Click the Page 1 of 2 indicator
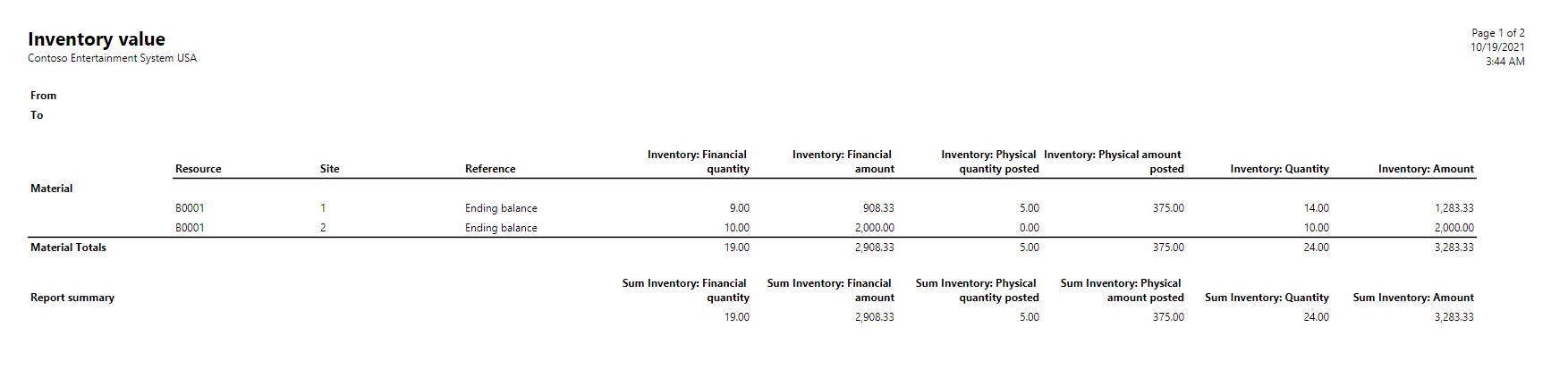Image resolution: width=1568 pixels, height=378 pixels. (1497, 33)
